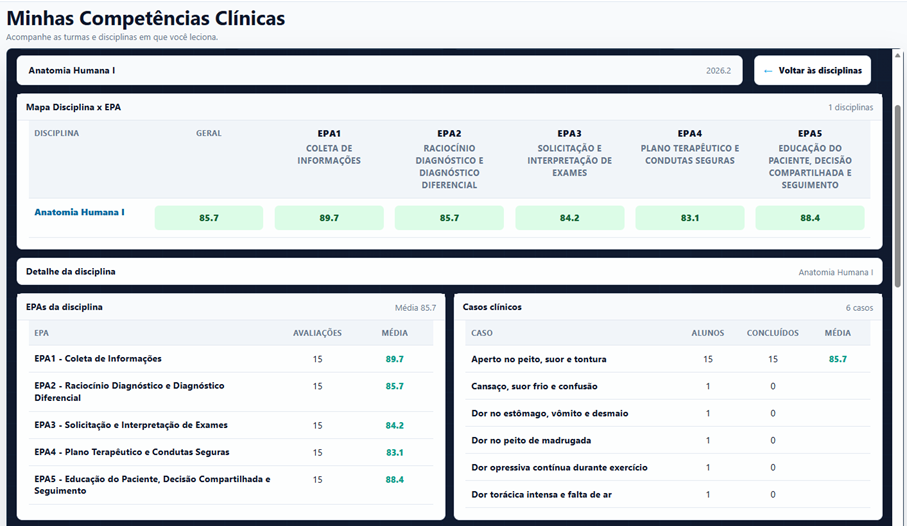Select row EPA2 - Raciocínio Diagnóstico e Diagnóstico Diferencial
Image resolution: width=907 pixels, height=529 pixels.
[231, 392]
